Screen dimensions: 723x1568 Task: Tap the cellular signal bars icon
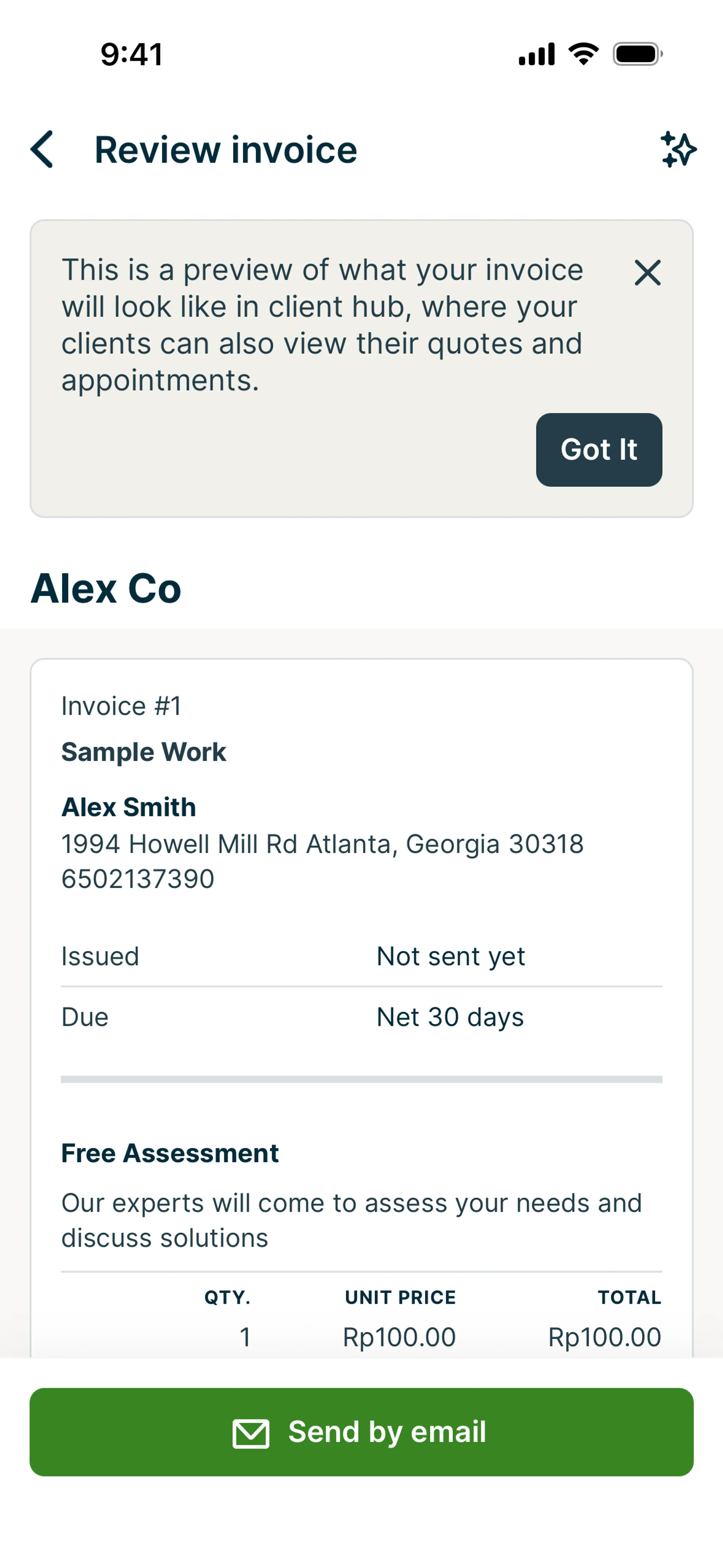click(536, 54)
